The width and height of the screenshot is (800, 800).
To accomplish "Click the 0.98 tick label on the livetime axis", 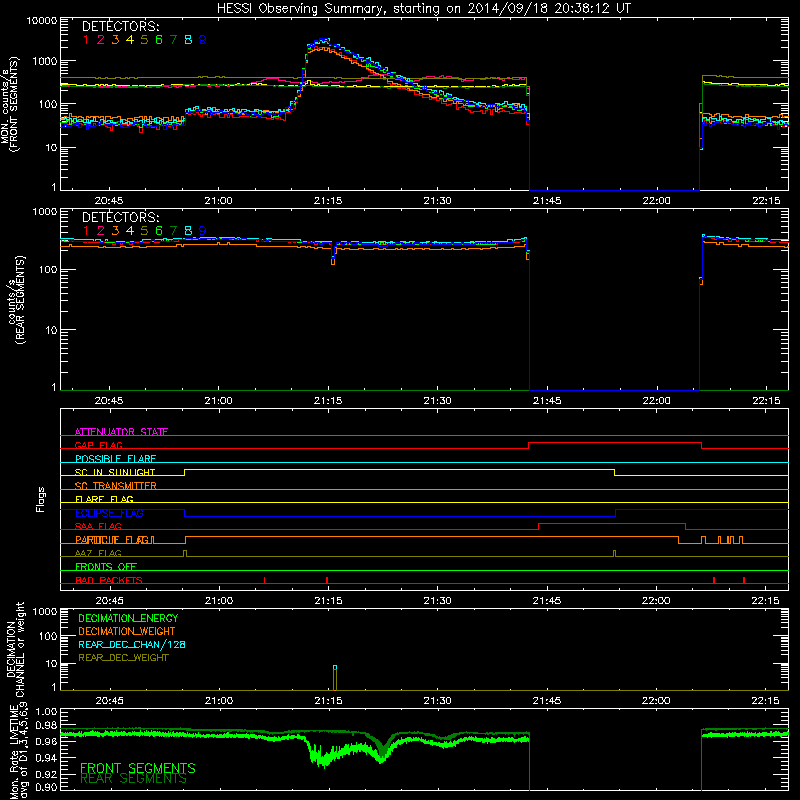I will coord(47,726).
